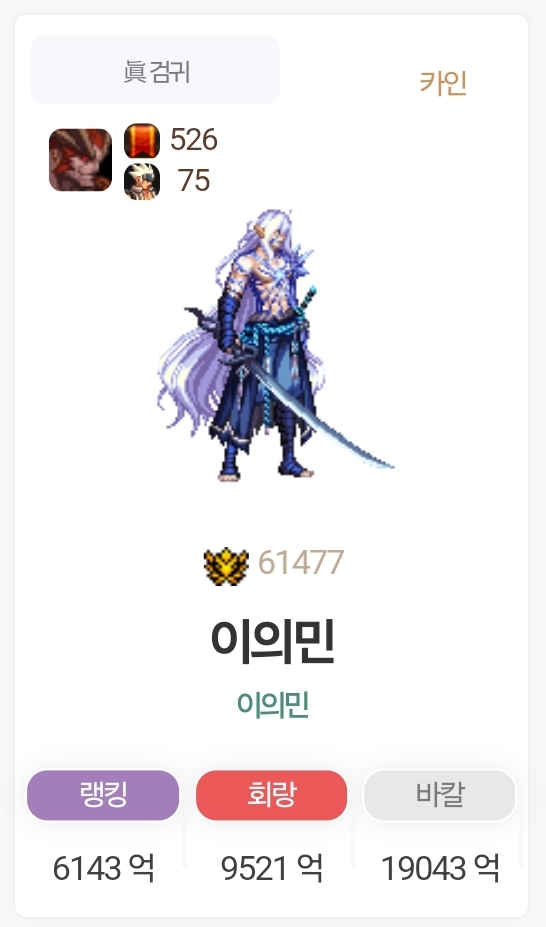Select the 9521 억 damage value

point(272,868)
